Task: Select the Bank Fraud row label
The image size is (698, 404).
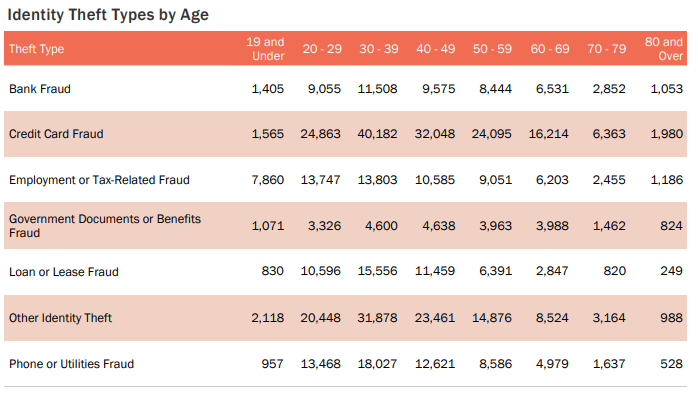Action: click(x=40, y=89)
